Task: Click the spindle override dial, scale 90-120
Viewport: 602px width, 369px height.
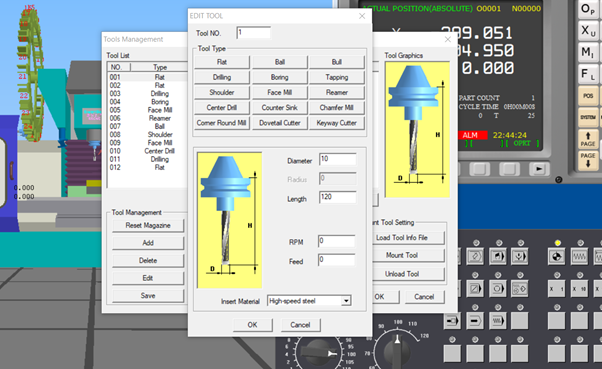Action: [x=397, y=351]
